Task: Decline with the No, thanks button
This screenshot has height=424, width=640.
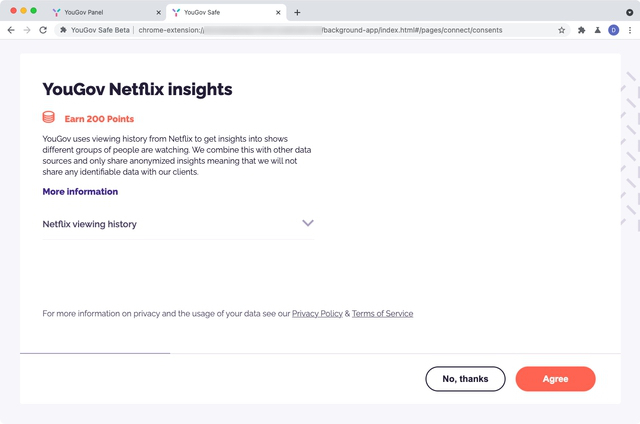Action: (x=465, y=379)
